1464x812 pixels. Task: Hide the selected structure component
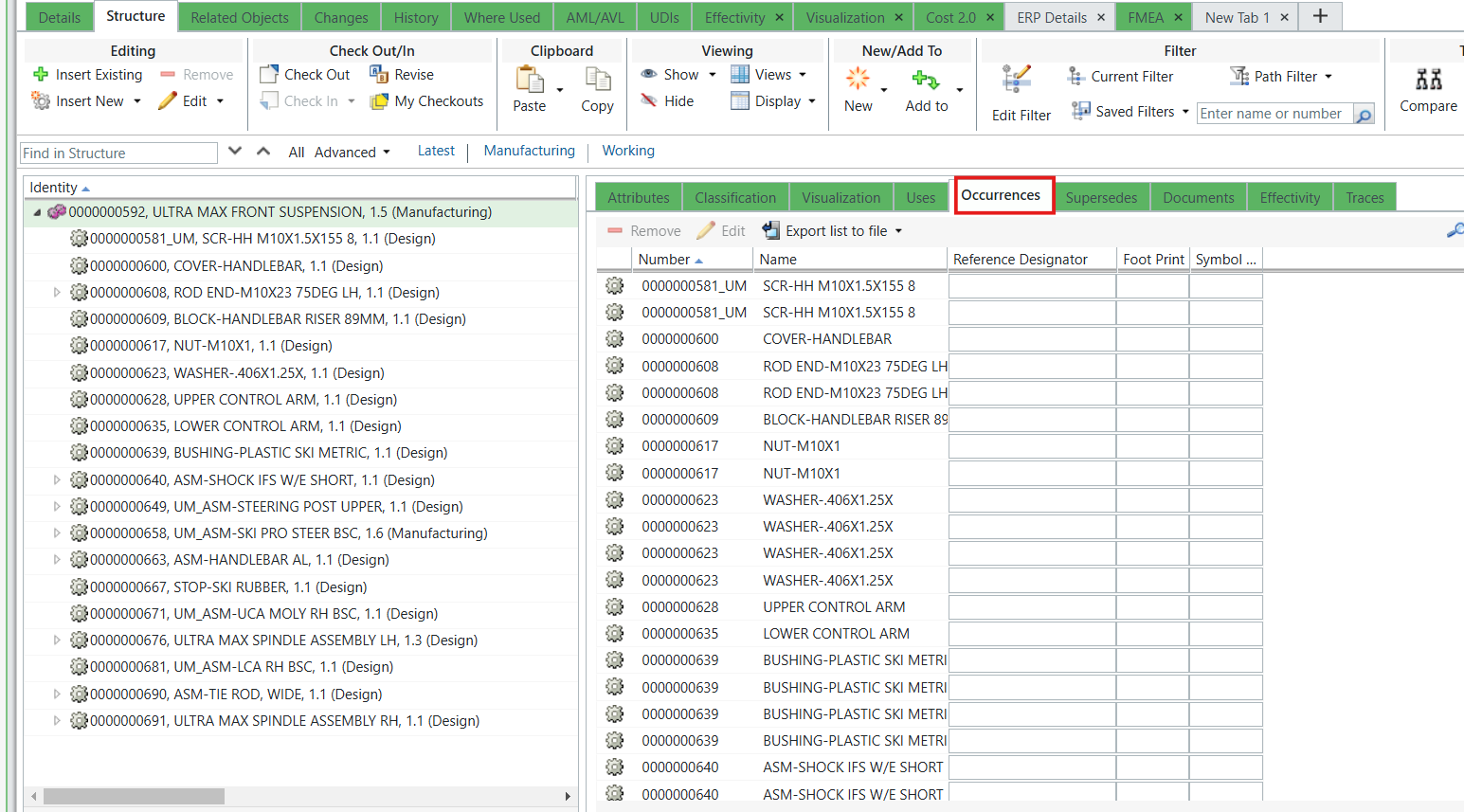coord(670,100)
